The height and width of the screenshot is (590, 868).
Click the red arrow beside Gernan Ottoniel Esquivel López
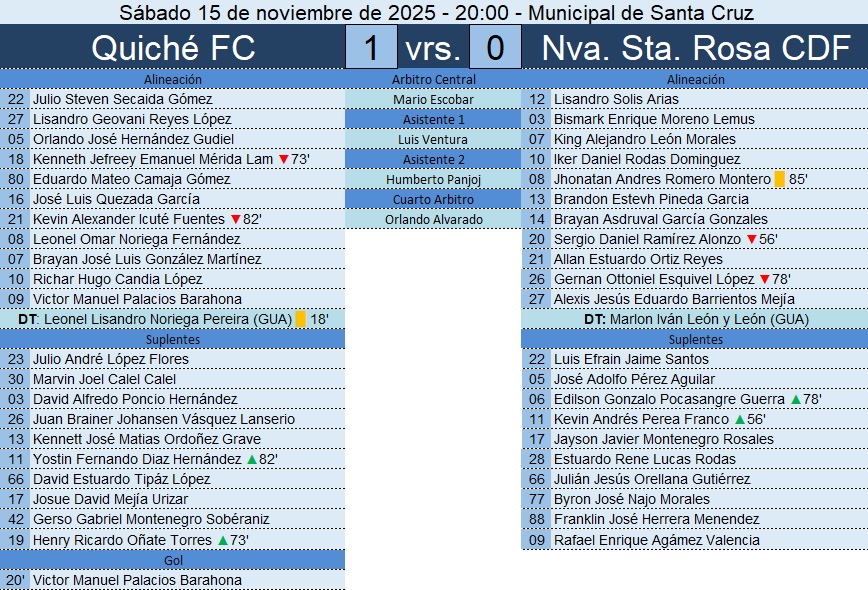765,280
